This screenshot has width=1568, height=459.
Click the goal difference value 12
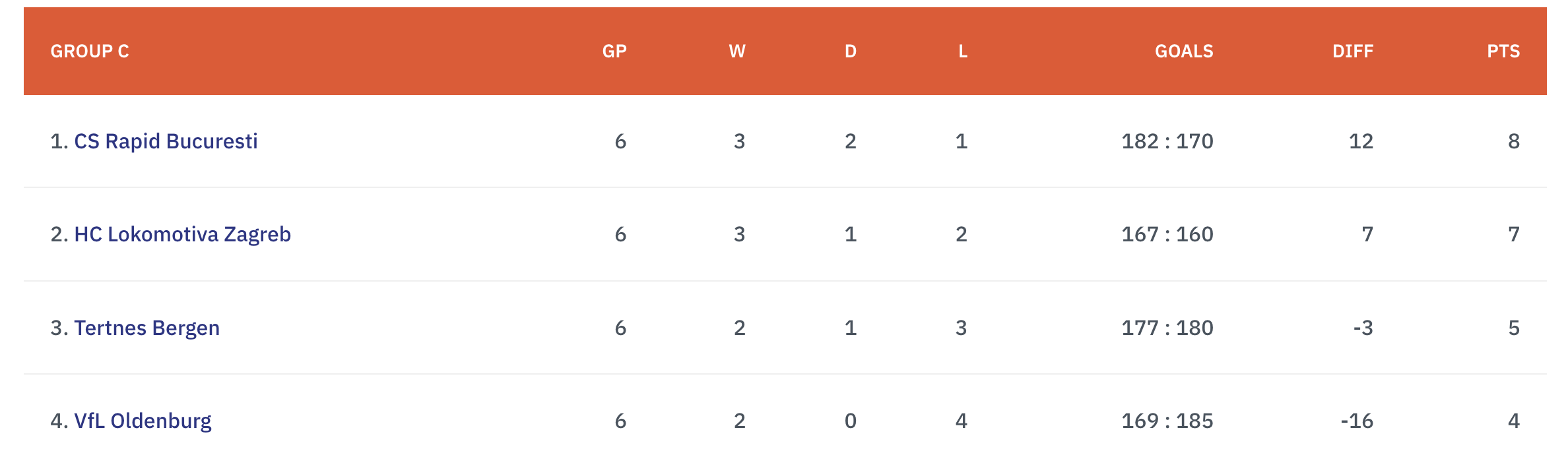(x=1361, y=141)
